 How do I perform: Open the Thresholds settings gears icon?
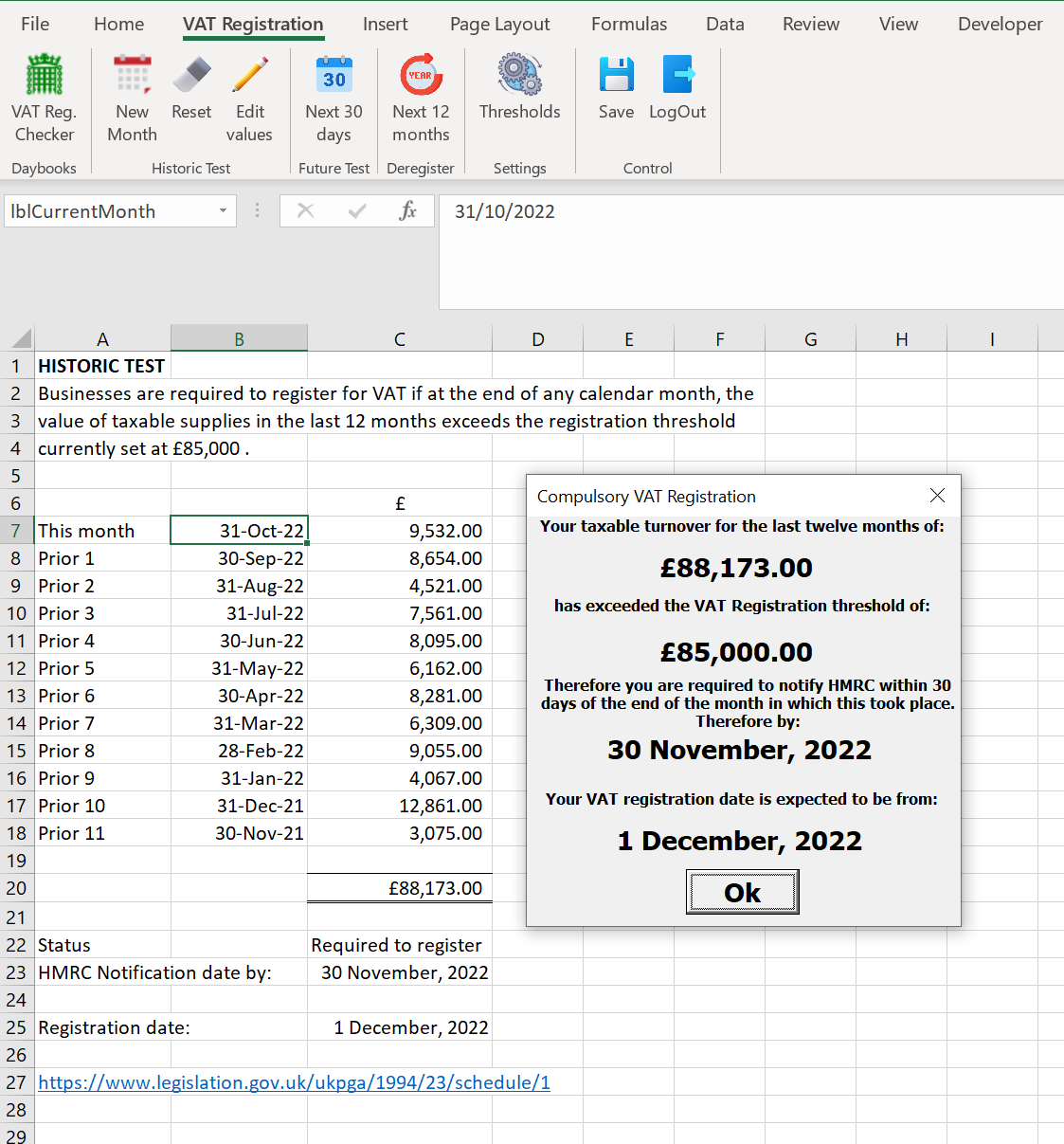click(519, 75)
